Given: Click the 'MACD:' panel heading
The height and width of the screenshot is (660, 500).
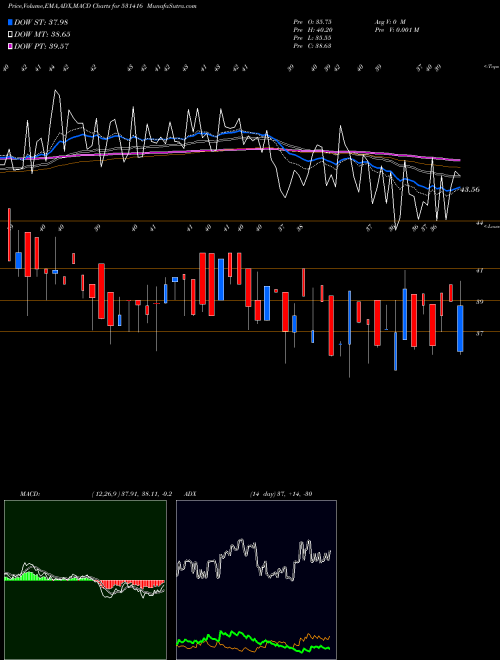Looking at the screenshot, I should 29,494.
